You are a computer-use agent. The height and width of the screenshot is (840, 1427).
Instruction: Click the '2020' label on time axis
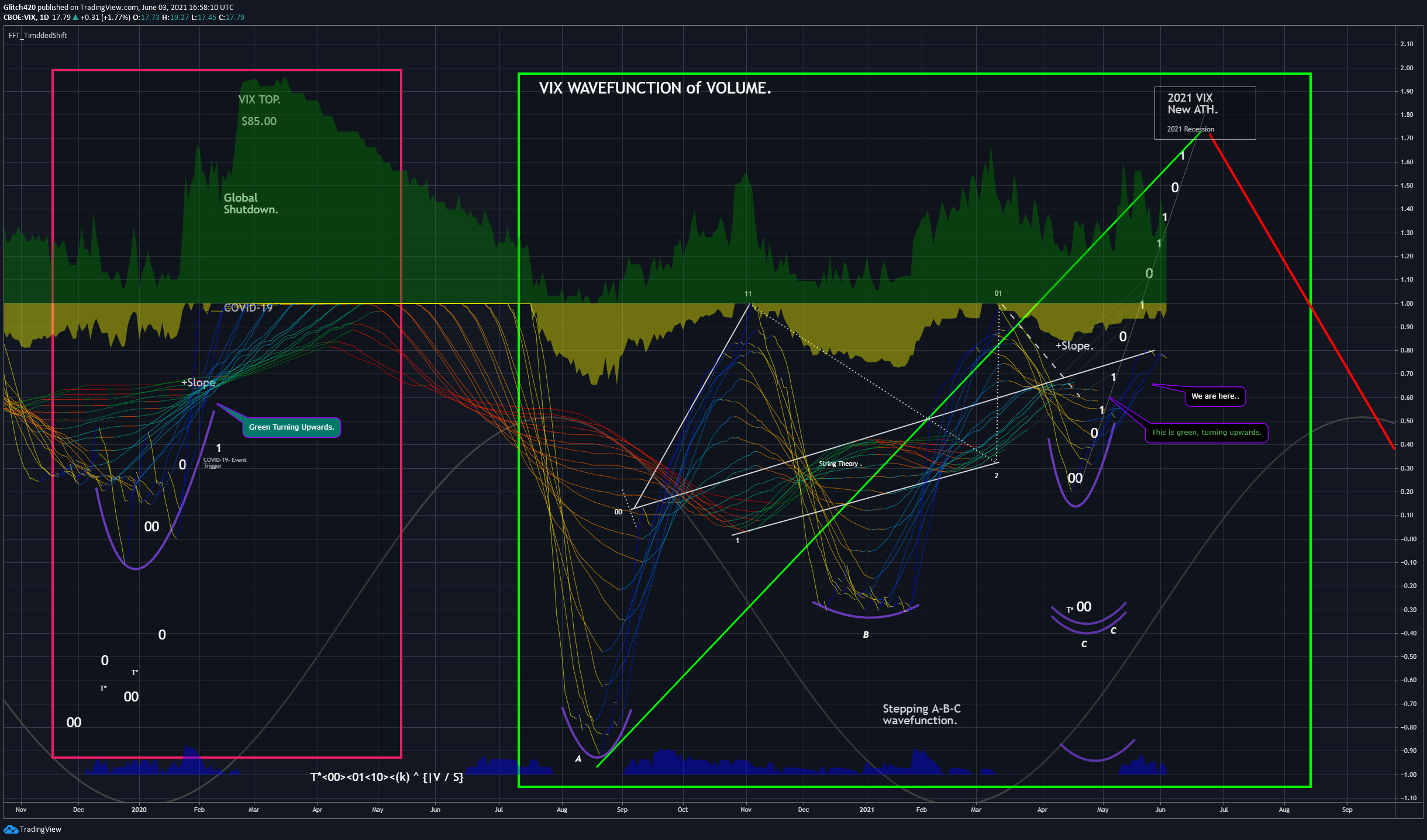coord(139,810)
